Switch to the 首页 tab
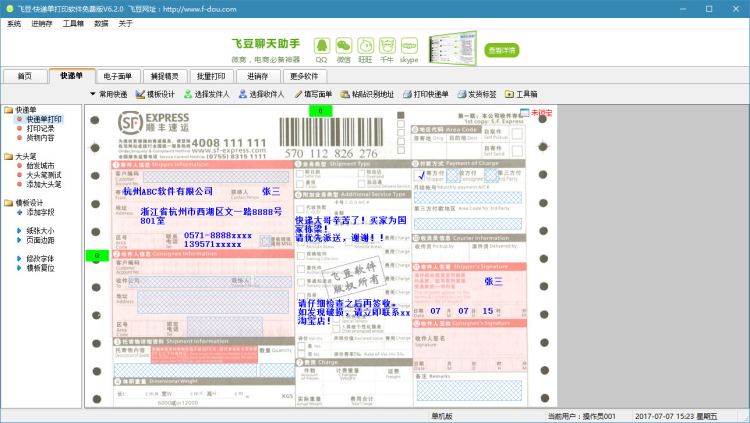Viewport: 750px width, 423px height. 25,76
